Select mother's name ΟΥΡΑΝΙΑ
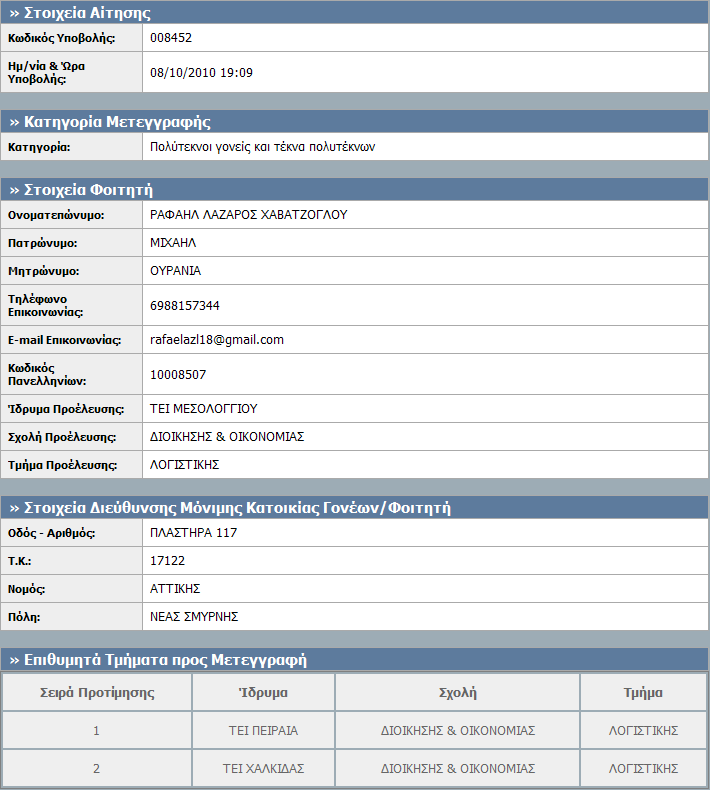This screenshot has height=790, width=710. [x=175, y=271]
